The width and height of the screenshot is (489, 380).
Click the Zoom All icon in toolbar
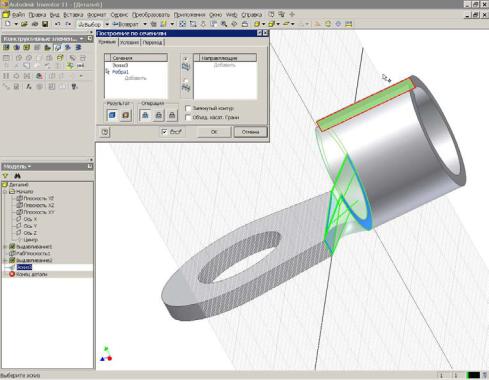pos(182,24)
